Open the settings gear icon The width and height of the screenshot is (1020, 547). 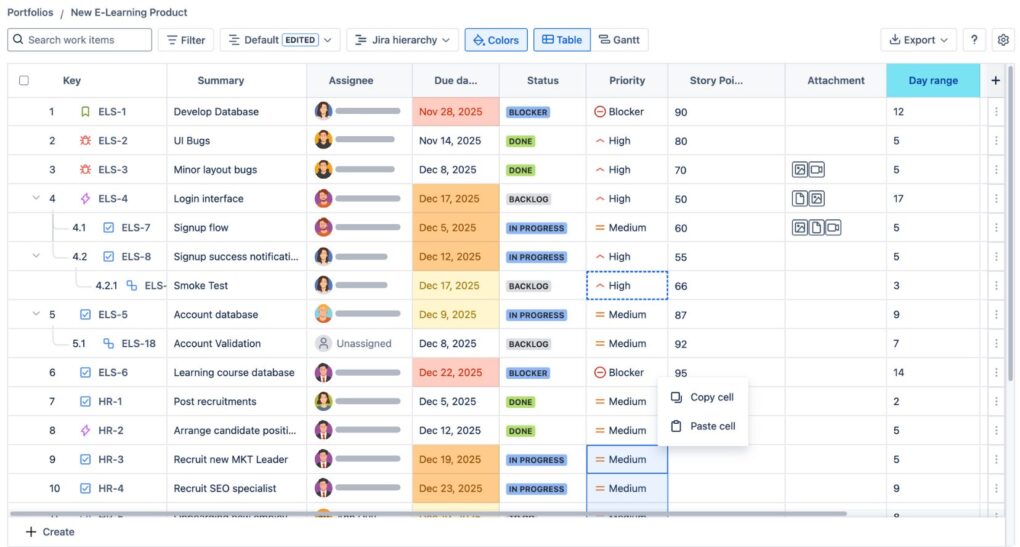(1003, 40)
